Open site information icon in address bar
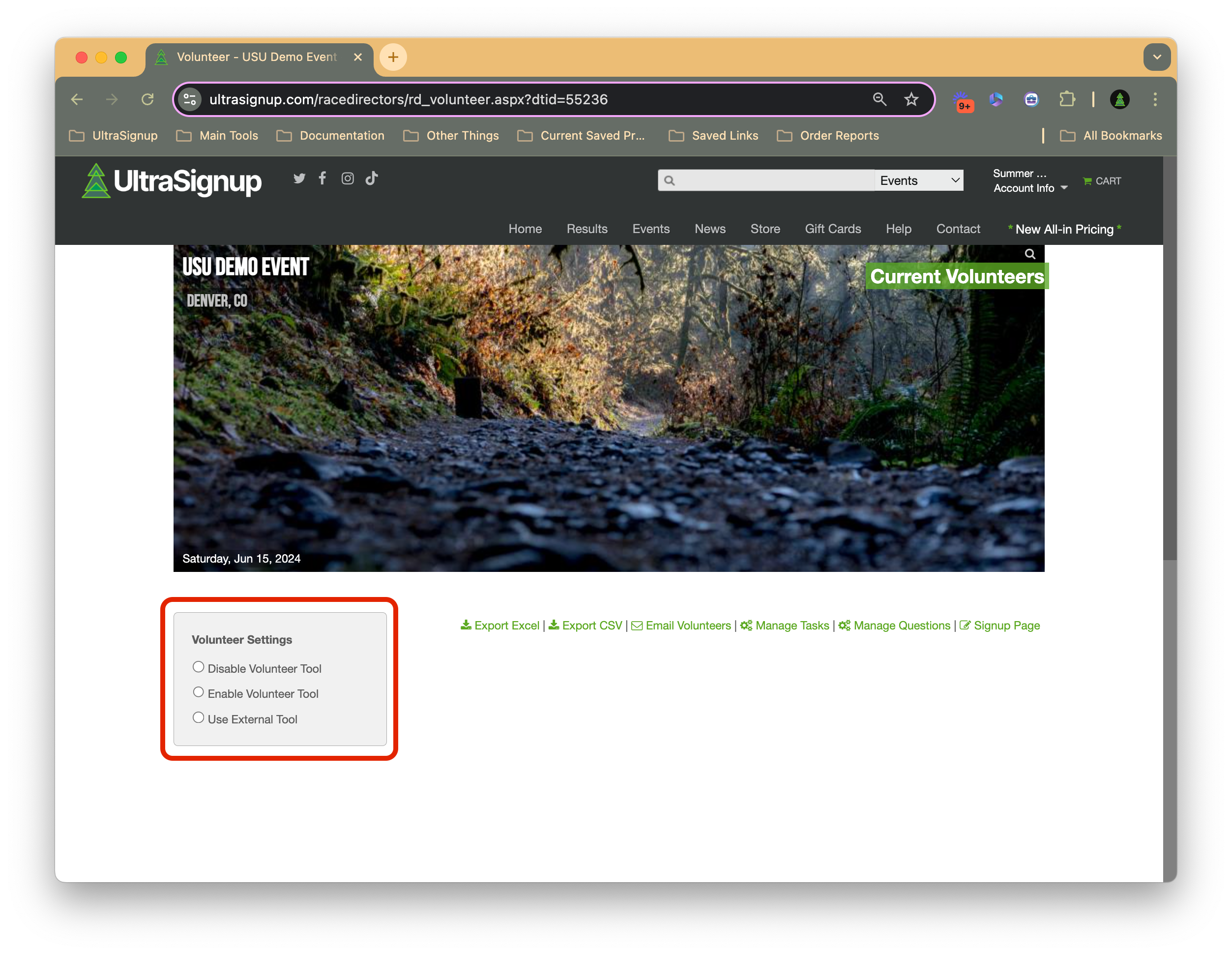Image resolution: width=1232 pixels, height=955 pixels. [190, 99]
